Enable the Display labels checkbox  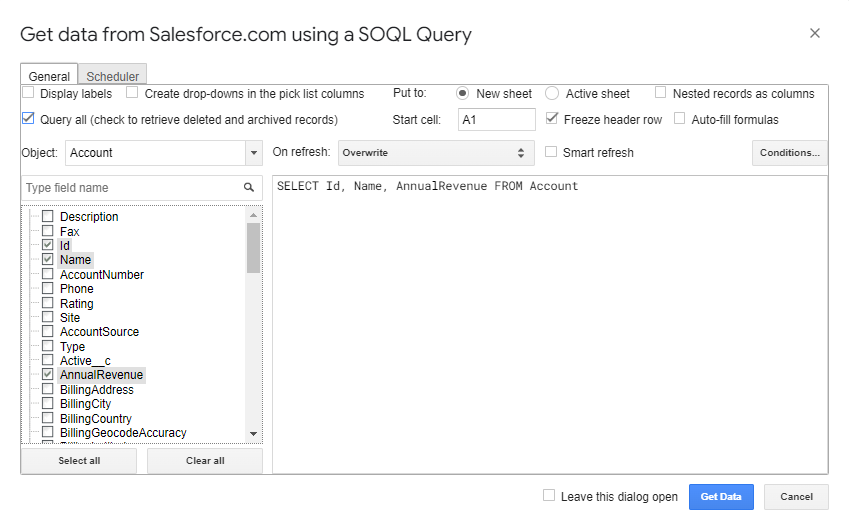click(29, 93)
